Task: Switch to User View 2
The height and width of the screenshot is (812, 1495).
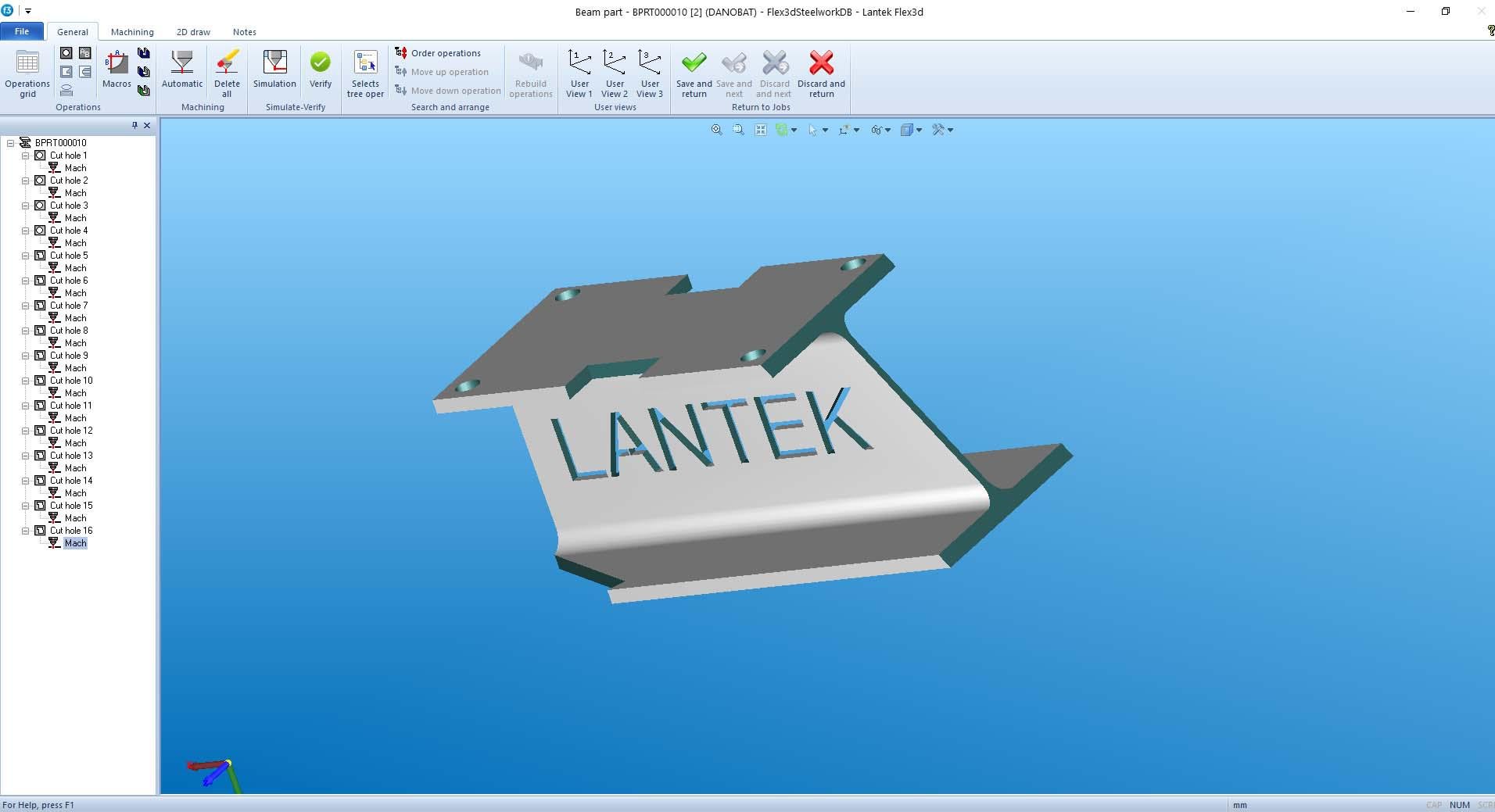Action: [x=615, y=74]
